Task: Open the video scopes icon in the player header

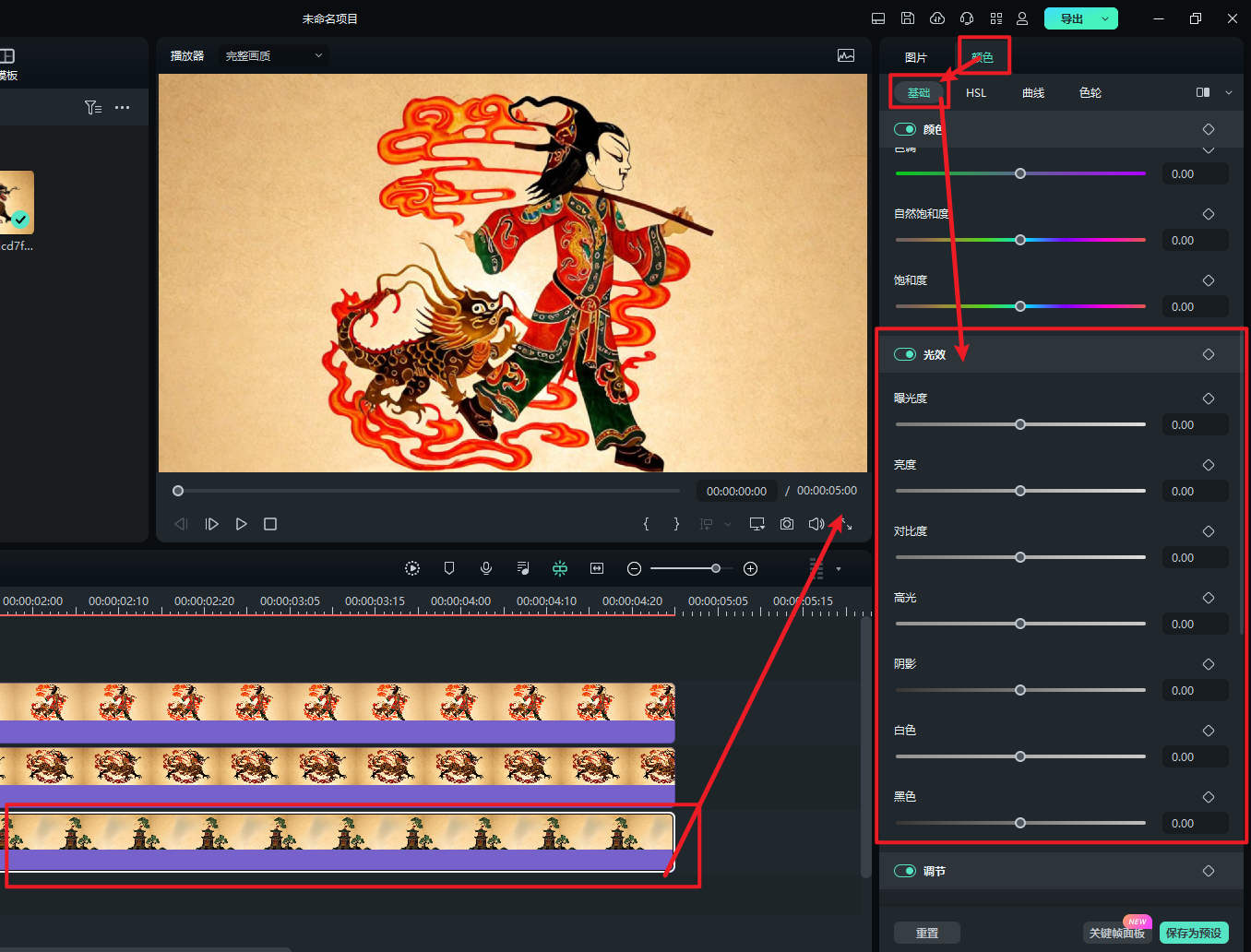Action: pos(846,55)
